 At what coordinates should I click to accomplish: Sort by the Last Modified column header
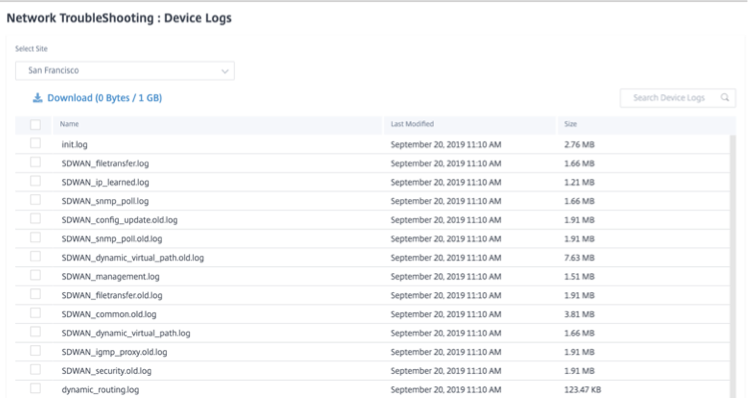point(412,124)
